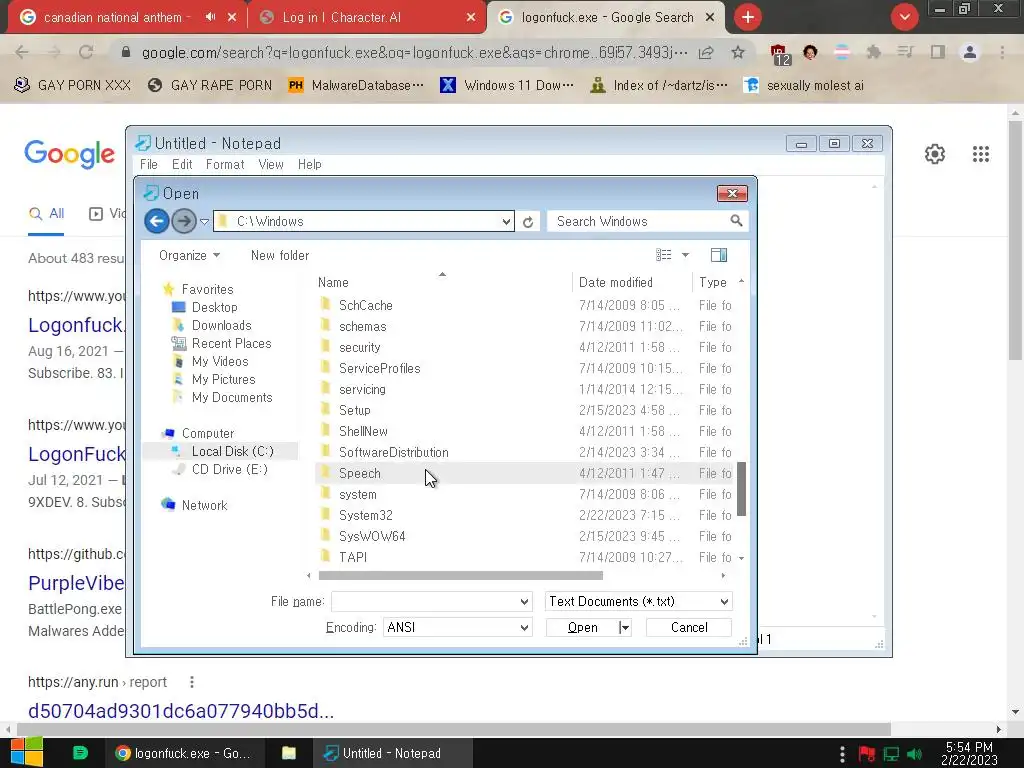Toggle Chrome side panel
The width and height of the screenshot is (1024, 768).
(938, 52)
